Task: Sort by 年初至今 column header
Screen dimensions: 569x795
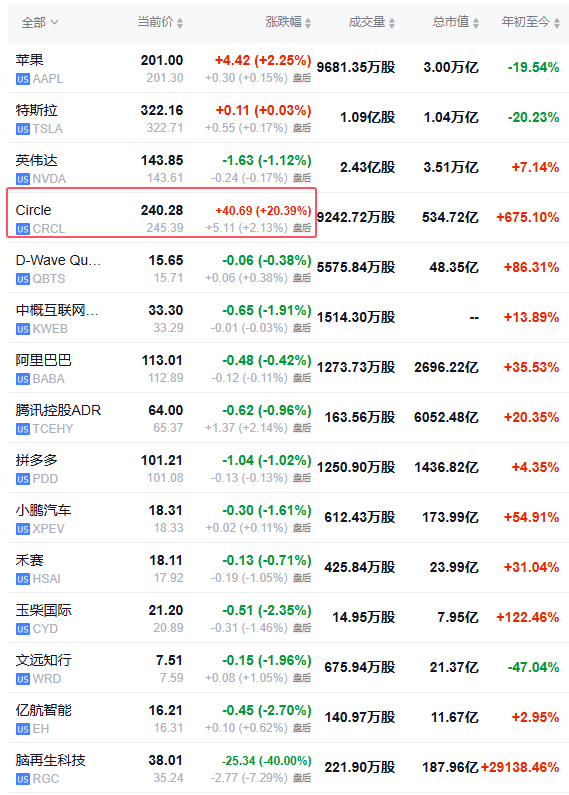Action: pos(530,22)
